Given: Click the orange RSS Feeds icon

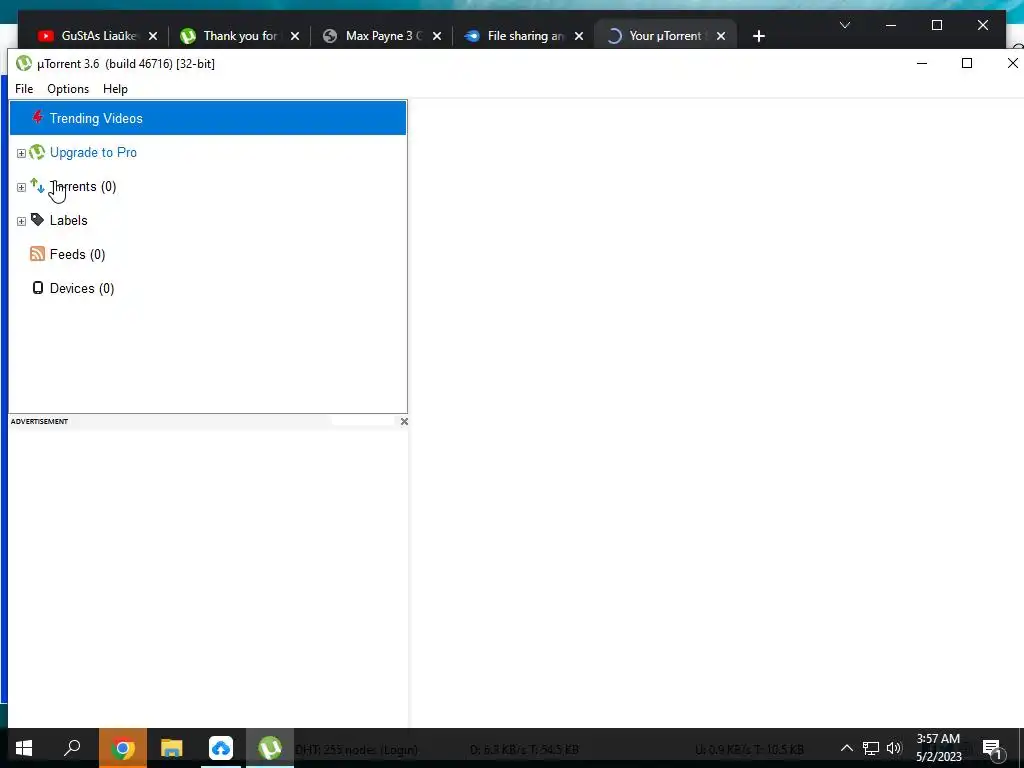Looking at the screenshot, I should (37, 254).
